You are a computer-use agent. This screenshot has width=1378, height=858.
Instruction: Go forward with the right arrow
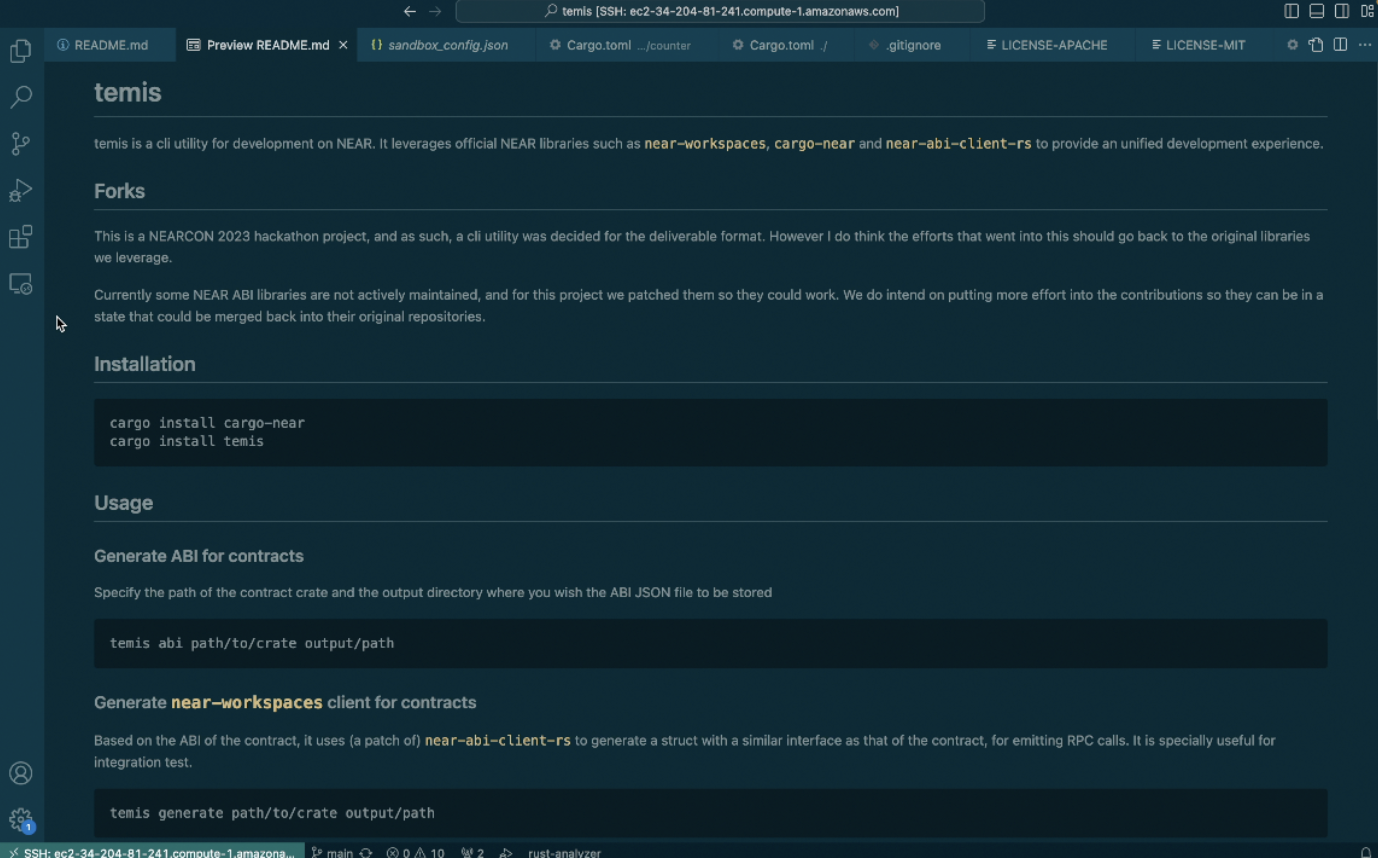(435, 11)
